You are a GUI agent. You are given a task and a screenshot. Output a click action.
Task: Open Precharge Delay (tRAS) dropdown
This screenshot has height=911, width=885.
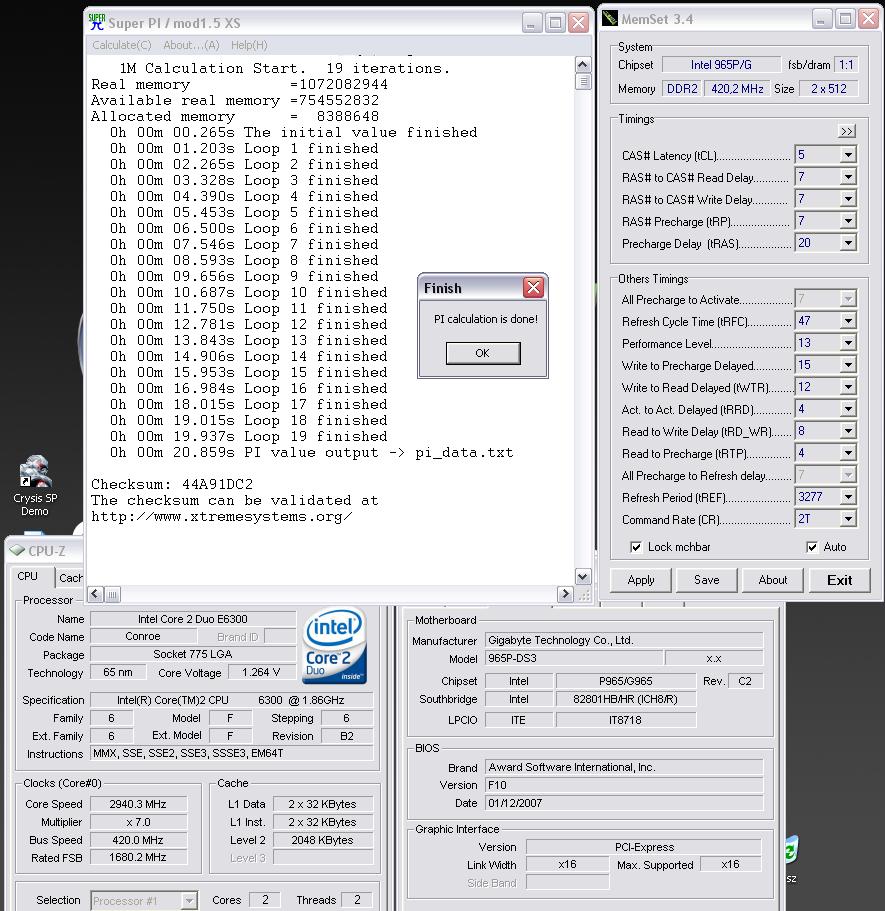tap(848, 243)
